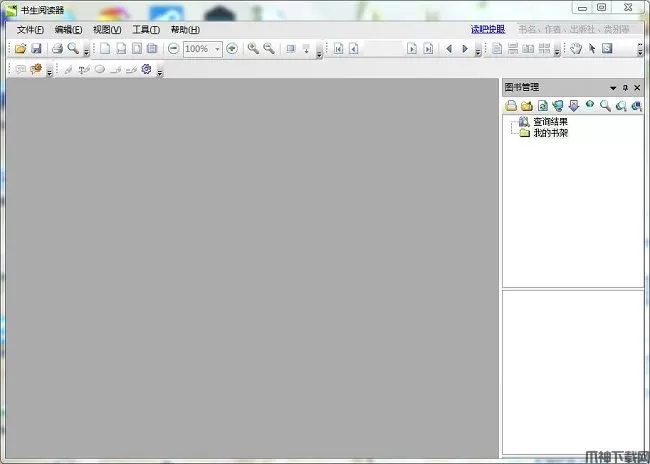650x464 pixels.
Task: Open the 帮助(H) menu
Action: point(185,30)
